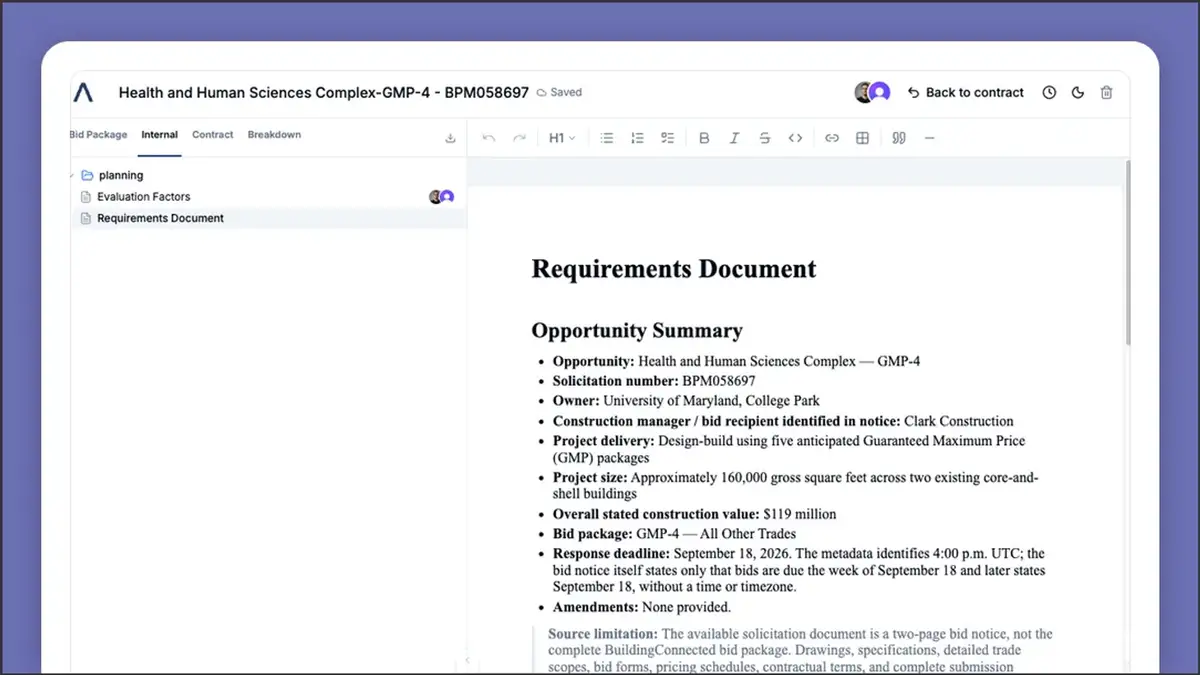Click the Opportunity Summary heading
This screenshot has height=675, width=1200.
(x=636, y=331)
